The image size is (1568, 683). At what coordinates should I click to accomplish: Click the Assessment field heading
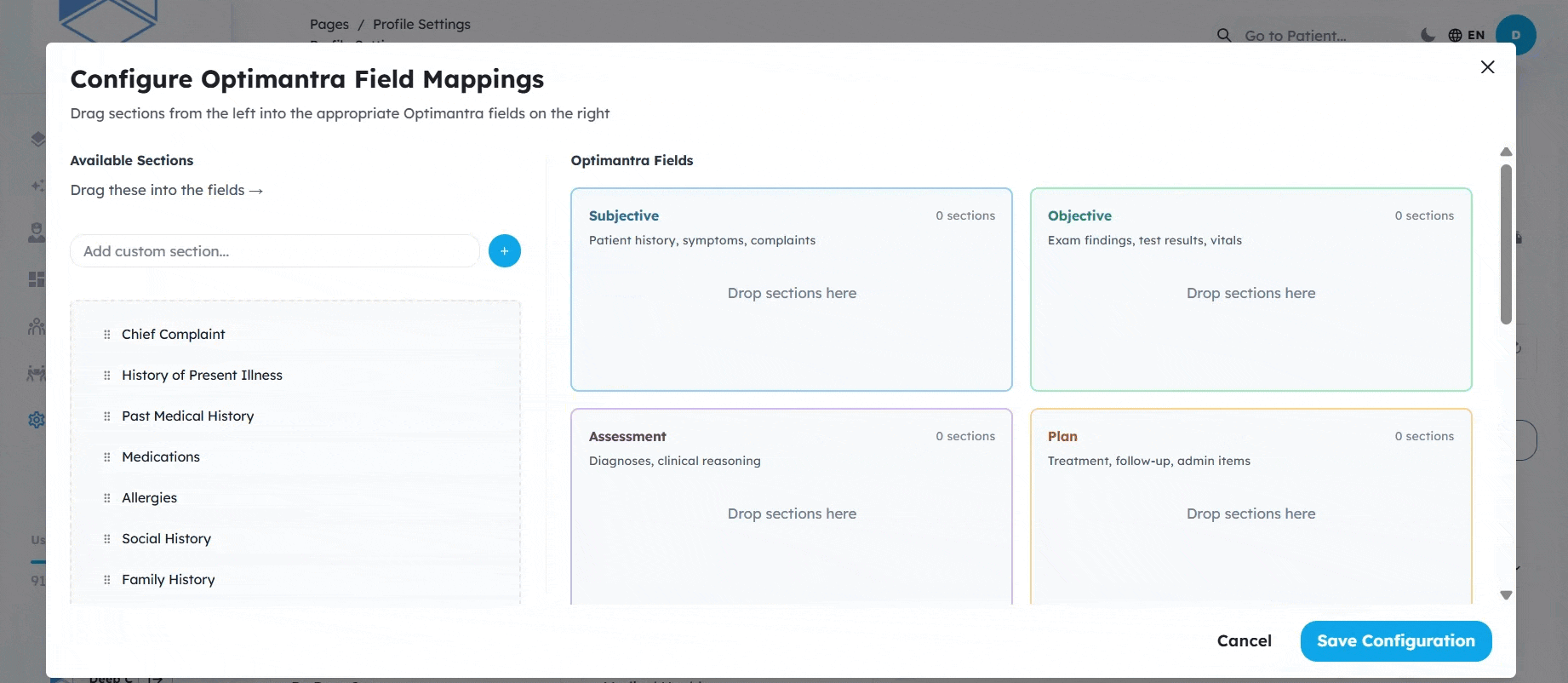tap(627, 437)
